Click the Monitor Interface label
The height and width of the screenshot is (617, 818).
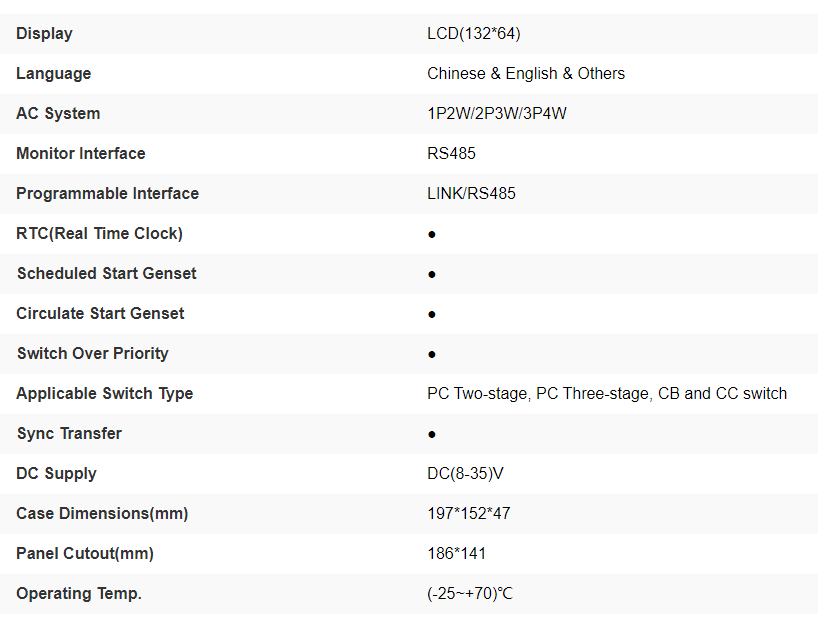click(80, 154)
